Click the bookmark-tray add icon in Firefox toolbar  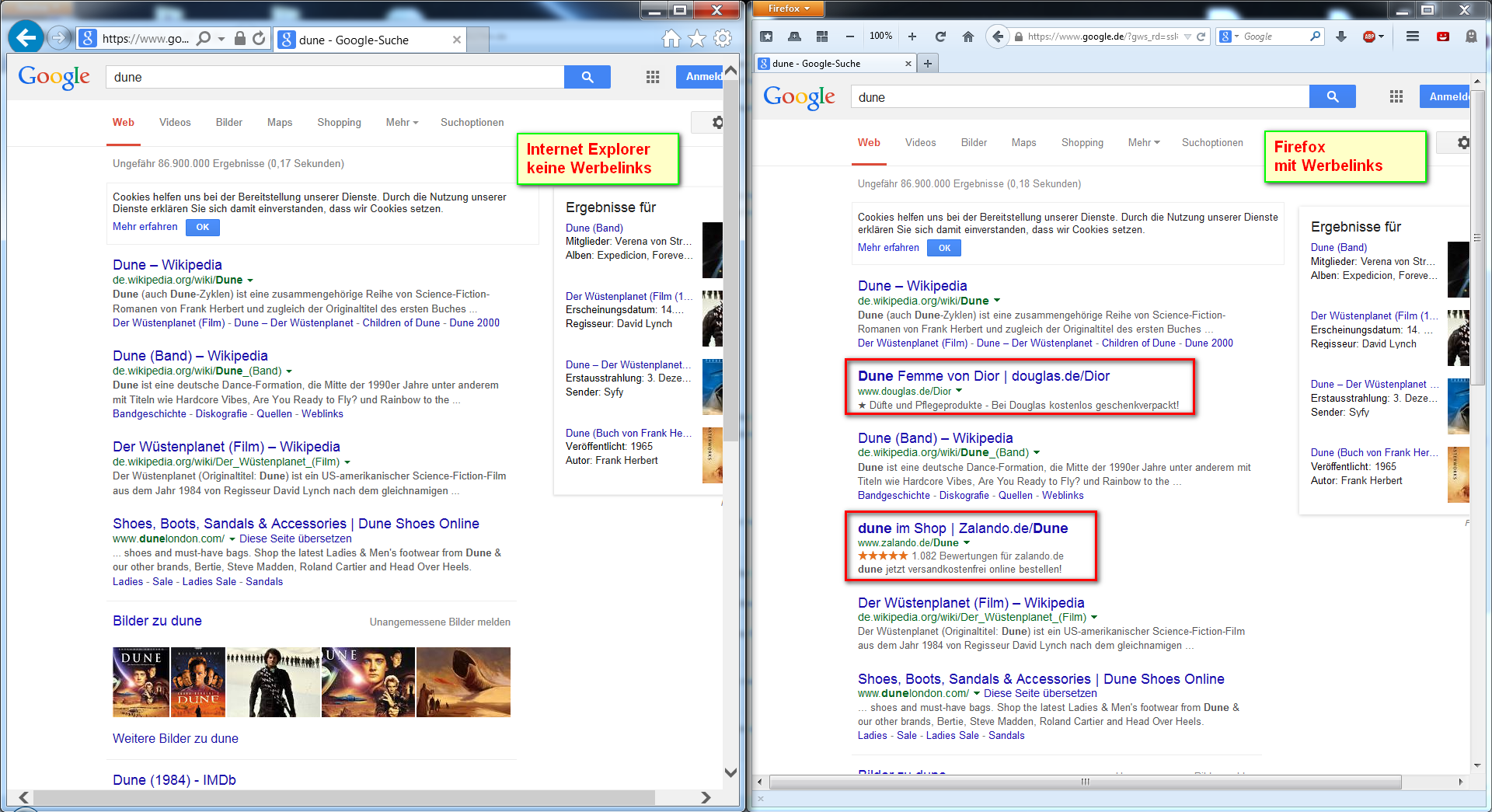pyautogui.click(x=794, y=37)
